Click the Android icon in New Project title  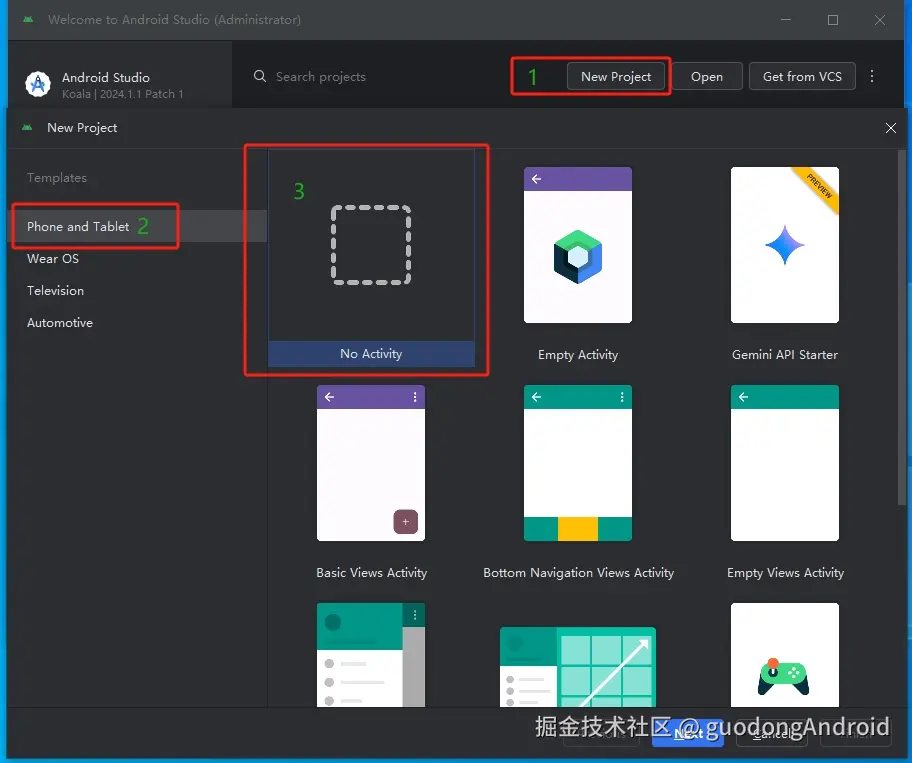[27, 127]
